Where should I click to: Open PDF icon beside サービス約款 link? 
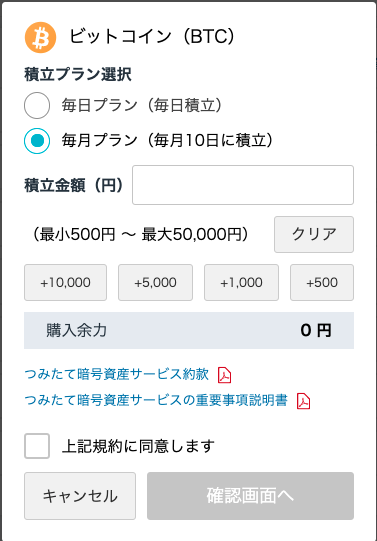pyautogui.click(x=224, y=375)
